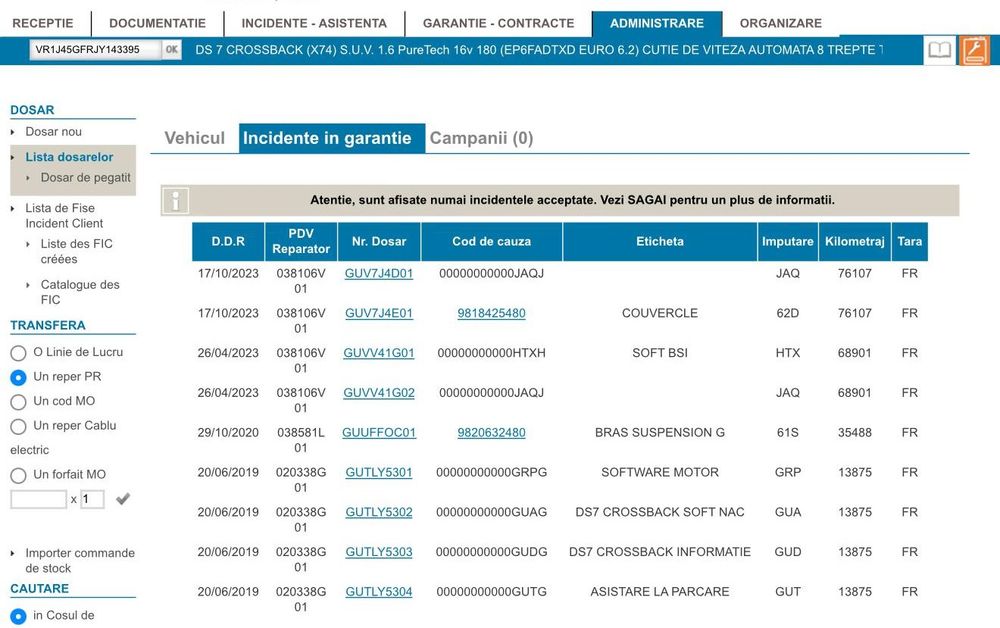Select 'Un forfait MO' radio button
Screen dimensions: 1000x628
tap(18, 475)
